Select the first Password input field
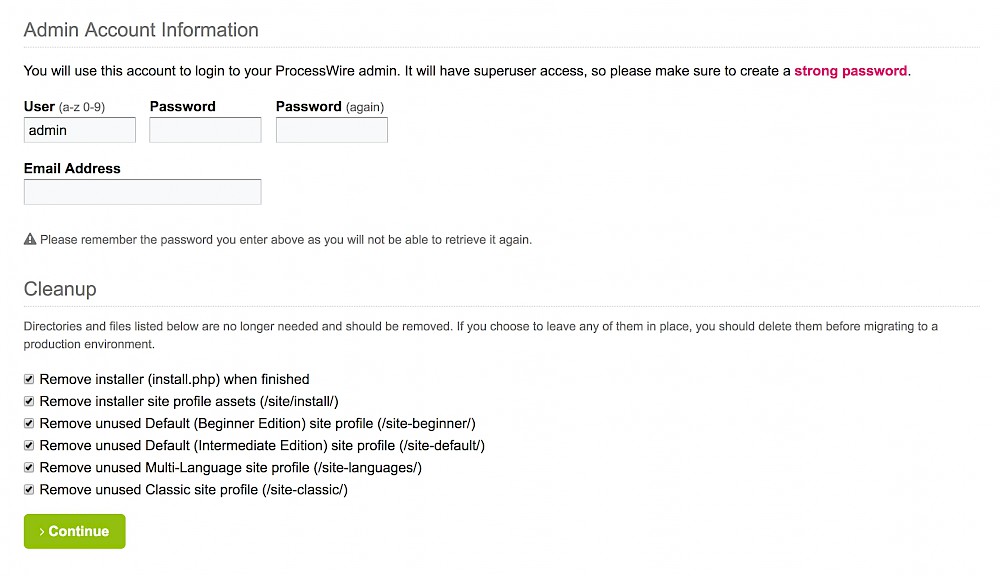1000x576 pixels. (205, 130)
